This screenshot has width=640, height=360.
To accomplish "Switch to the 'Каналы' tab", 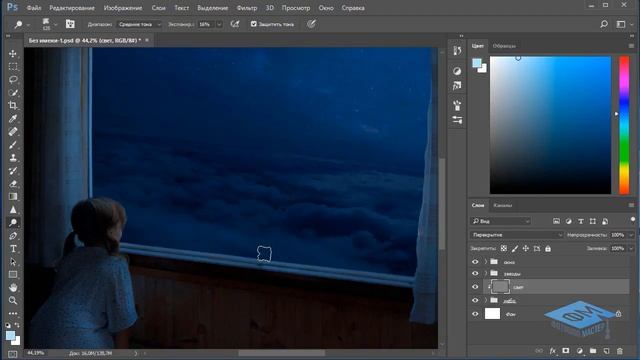I will click(x=502, y=205).
